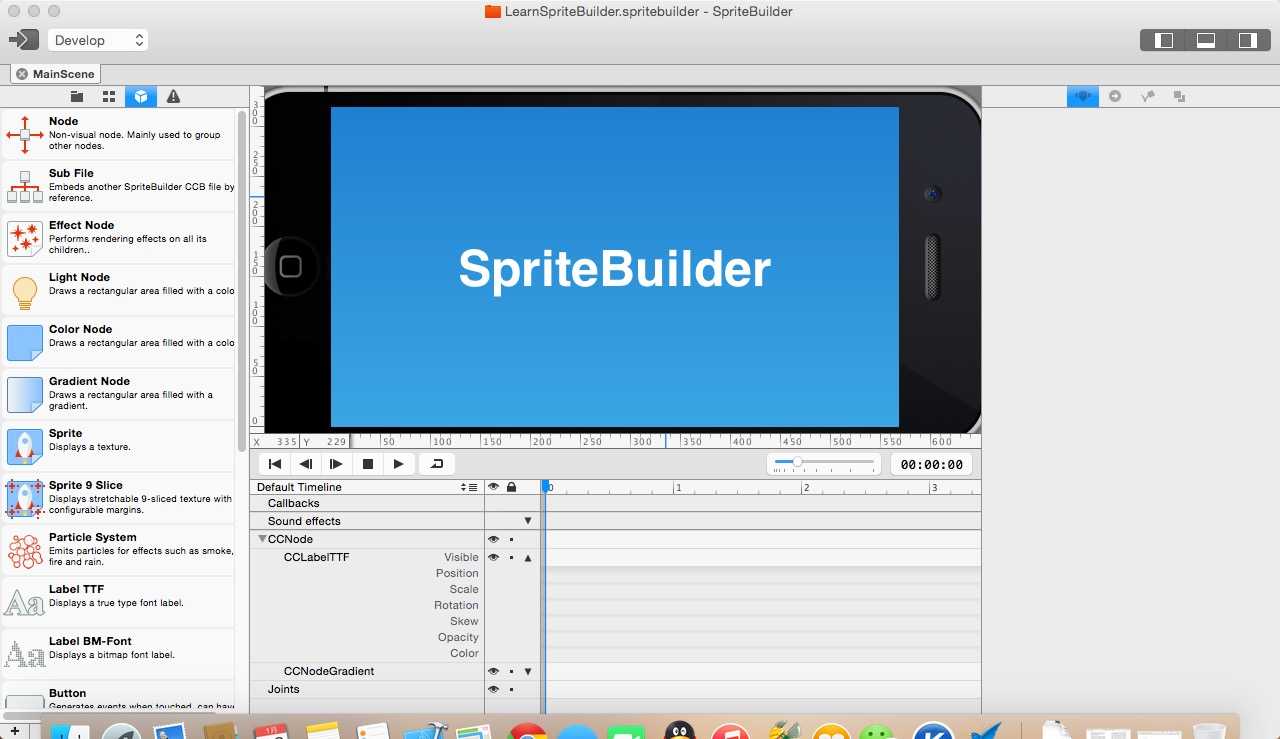Open the Item Code Connections arrow tab
This screenshot has height=739, width=1280.
coord(1115,96)
